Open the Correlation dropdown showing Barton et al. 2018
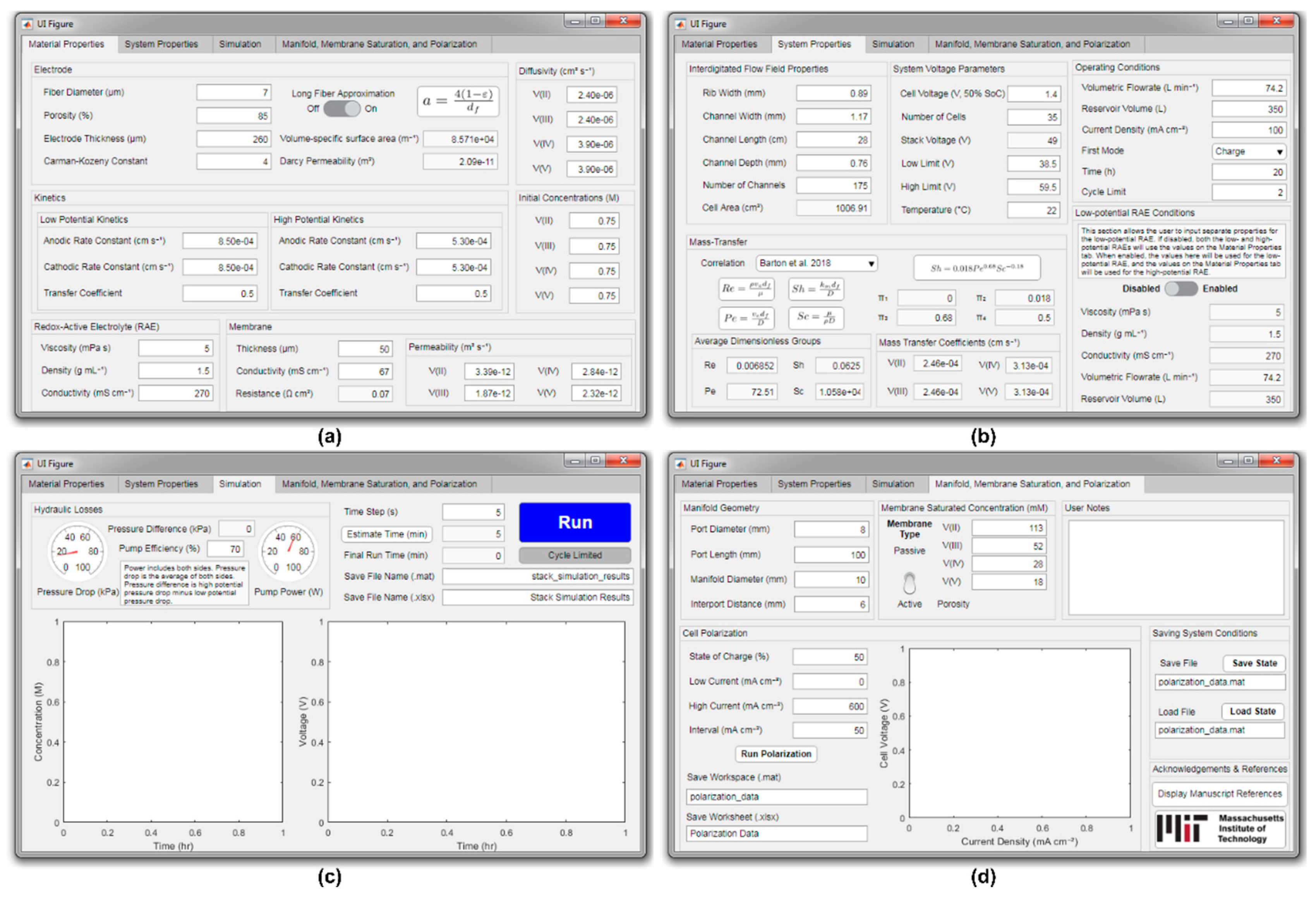Image resolution: width=1316 pixels, height=902 pixels. click(x=817, y=263)
